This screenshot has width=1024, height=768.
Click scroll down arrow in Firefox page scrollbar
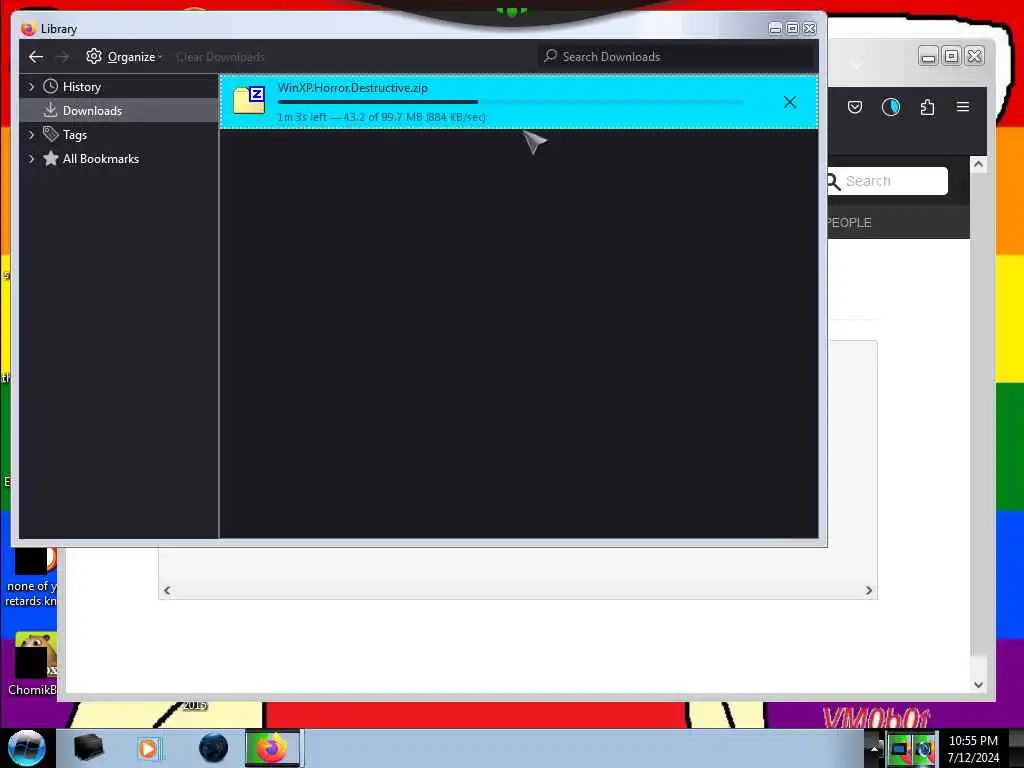click(978, 684)
